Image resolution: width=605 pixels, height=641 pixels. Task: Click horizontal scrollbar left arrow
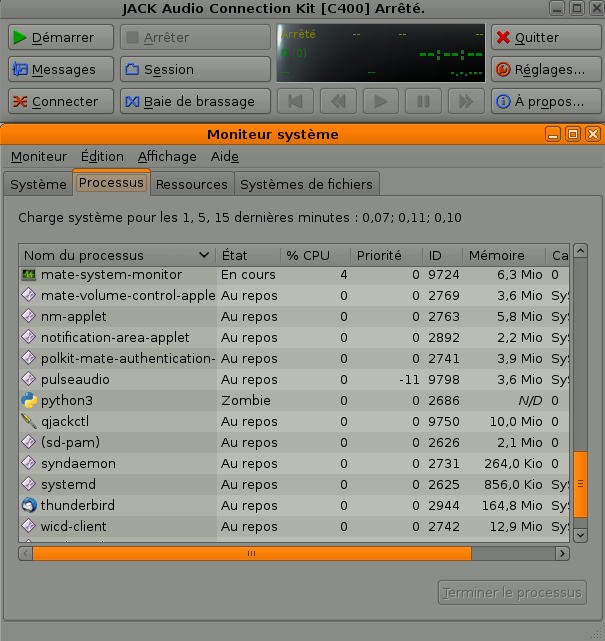(x=26, y=554)
